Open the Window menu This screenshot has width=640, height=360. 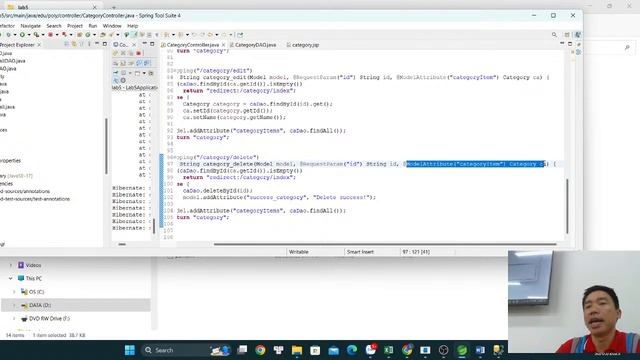[112, 26]
